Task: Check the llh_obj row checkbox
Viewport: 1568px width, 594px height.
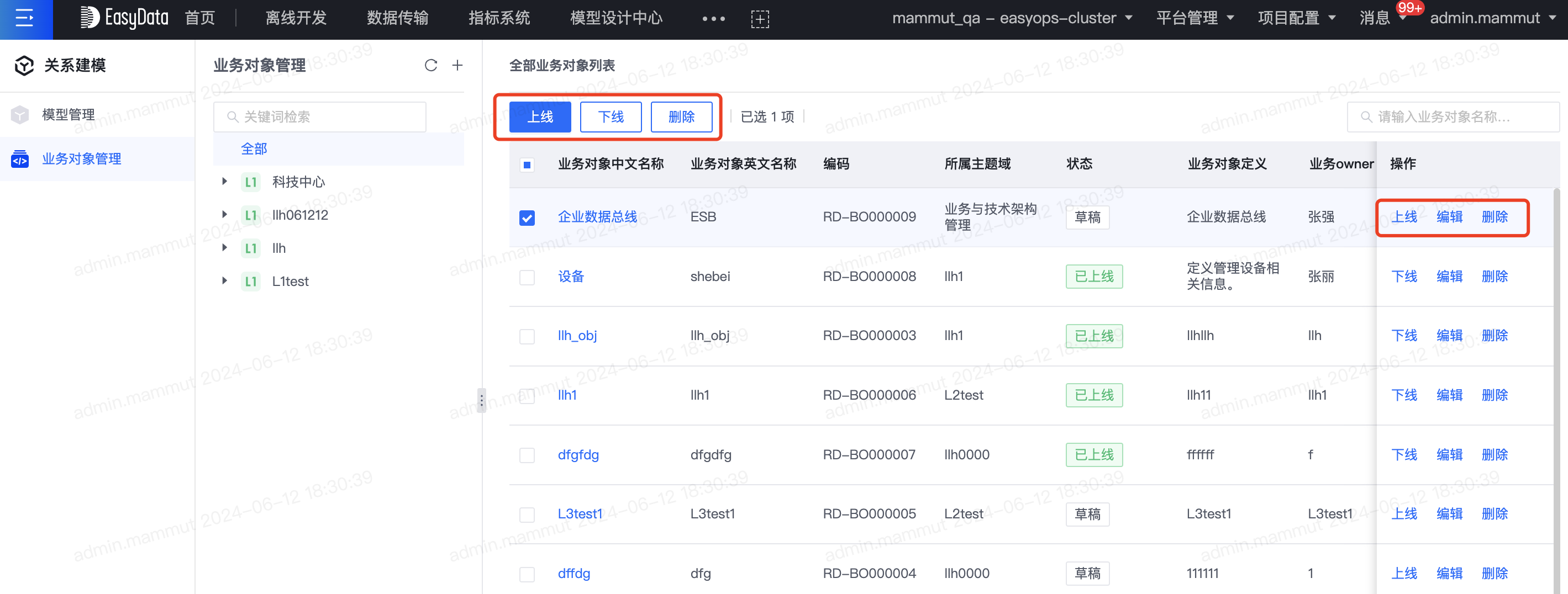Action: [527, 336]
